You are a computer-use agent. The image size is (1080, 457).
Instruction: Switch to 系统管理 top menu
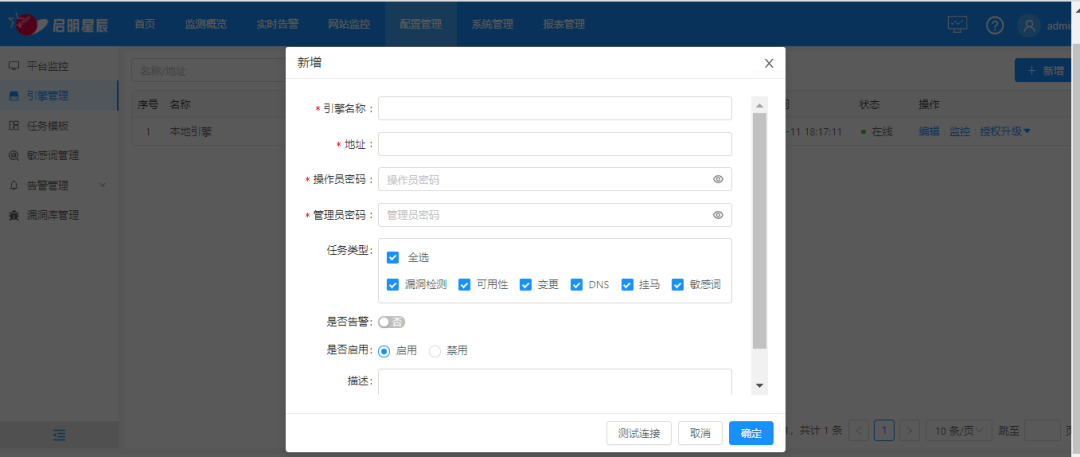(x=492, y=24)
